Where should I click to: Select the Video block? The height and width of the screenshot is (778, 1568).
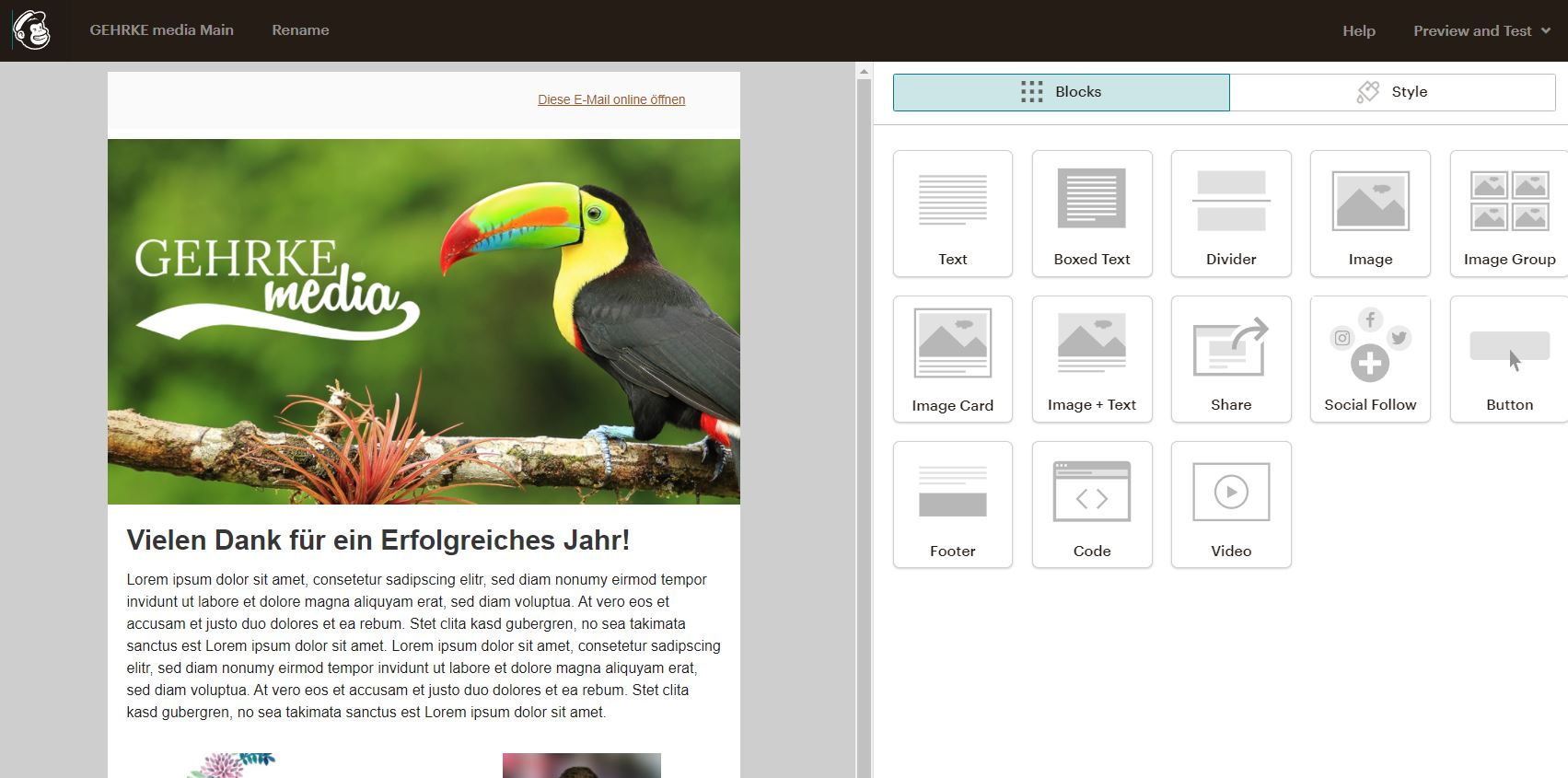coord(1231,505)
